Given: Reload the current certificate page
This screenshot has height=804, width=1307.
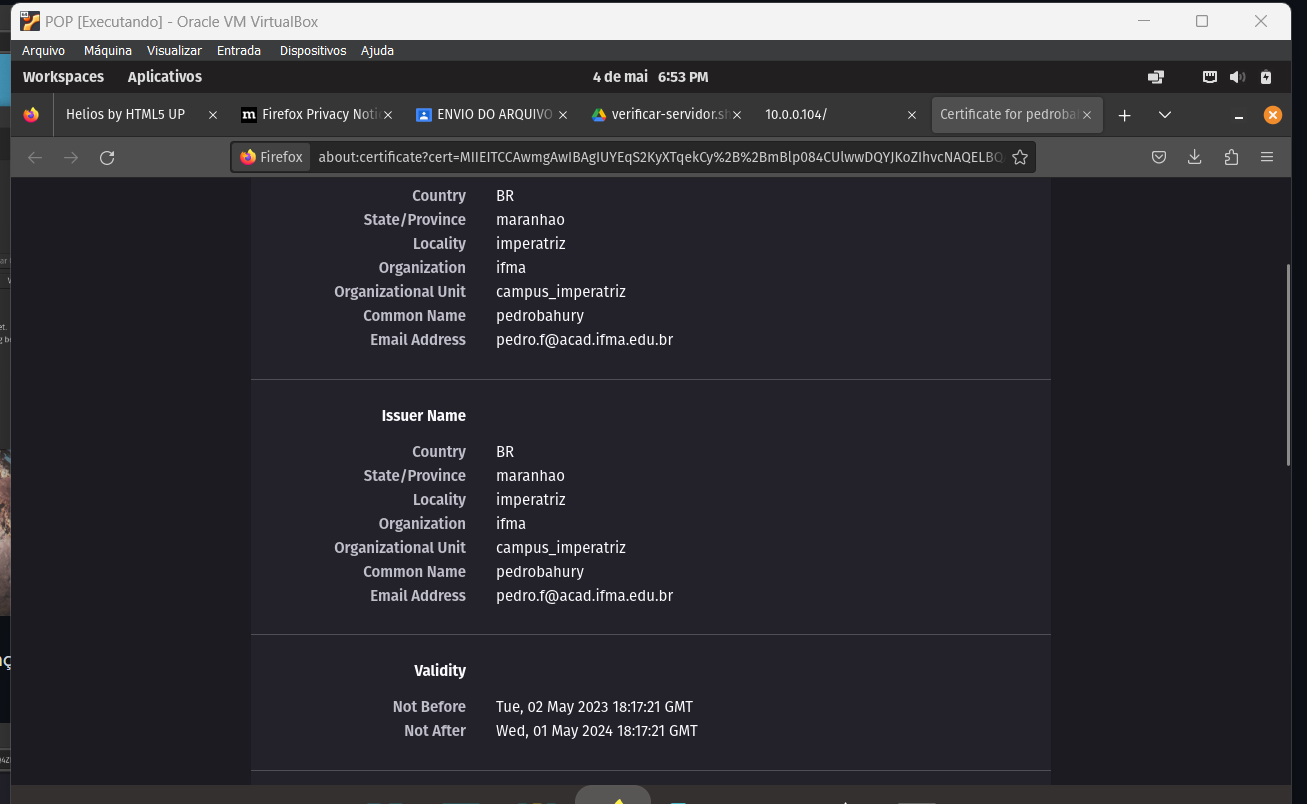Looking at the screenshot, I should pyautogui.click(x=107, y=157).
